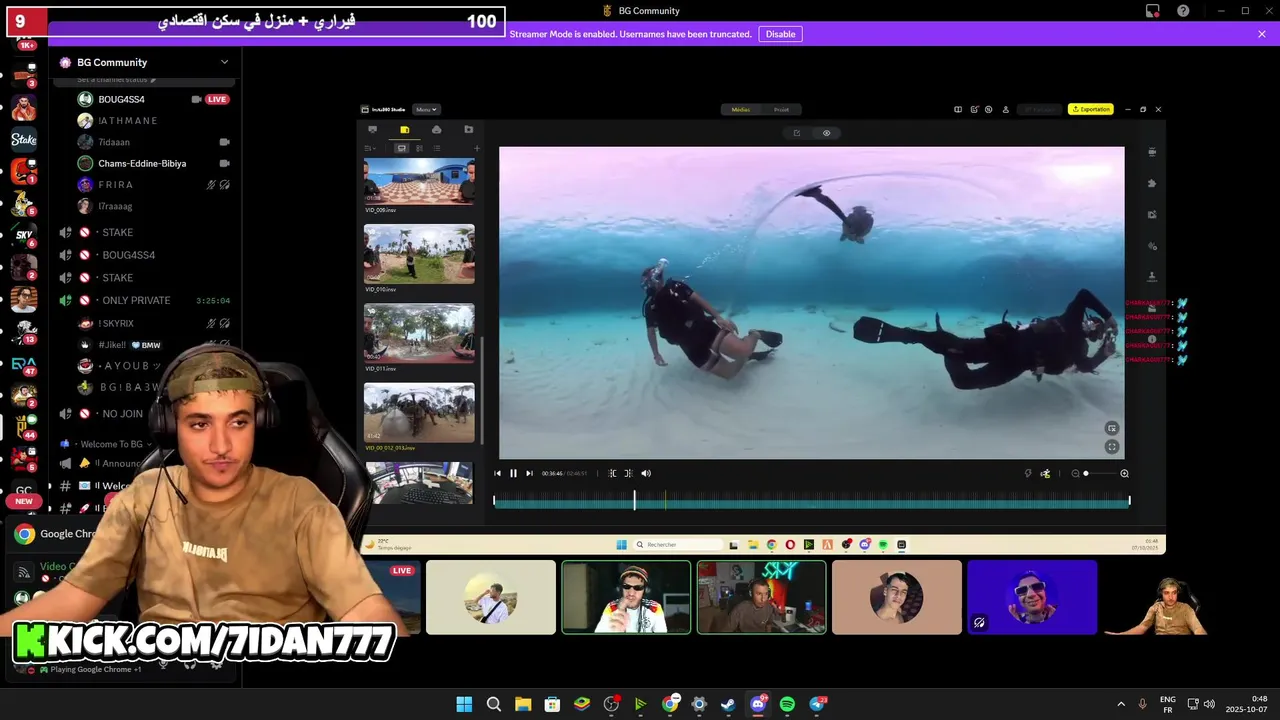Click the timeline playhead marker
1280x720 pixels.
point(634,500)
